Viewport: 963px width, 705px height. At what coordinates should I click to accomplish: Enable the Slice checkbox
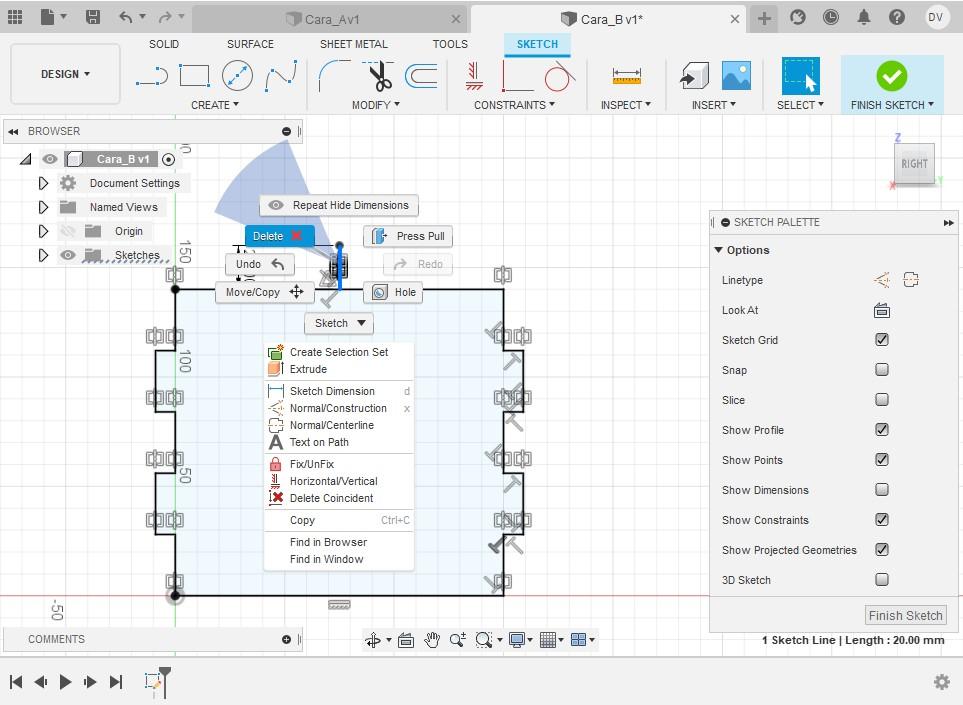[882, 400]
